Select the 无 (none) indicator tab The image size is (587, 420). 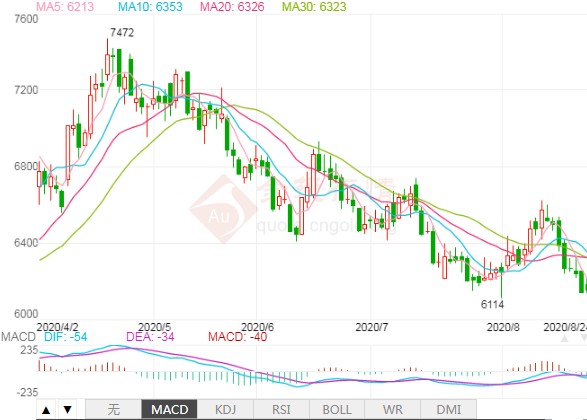coord(113,409)
